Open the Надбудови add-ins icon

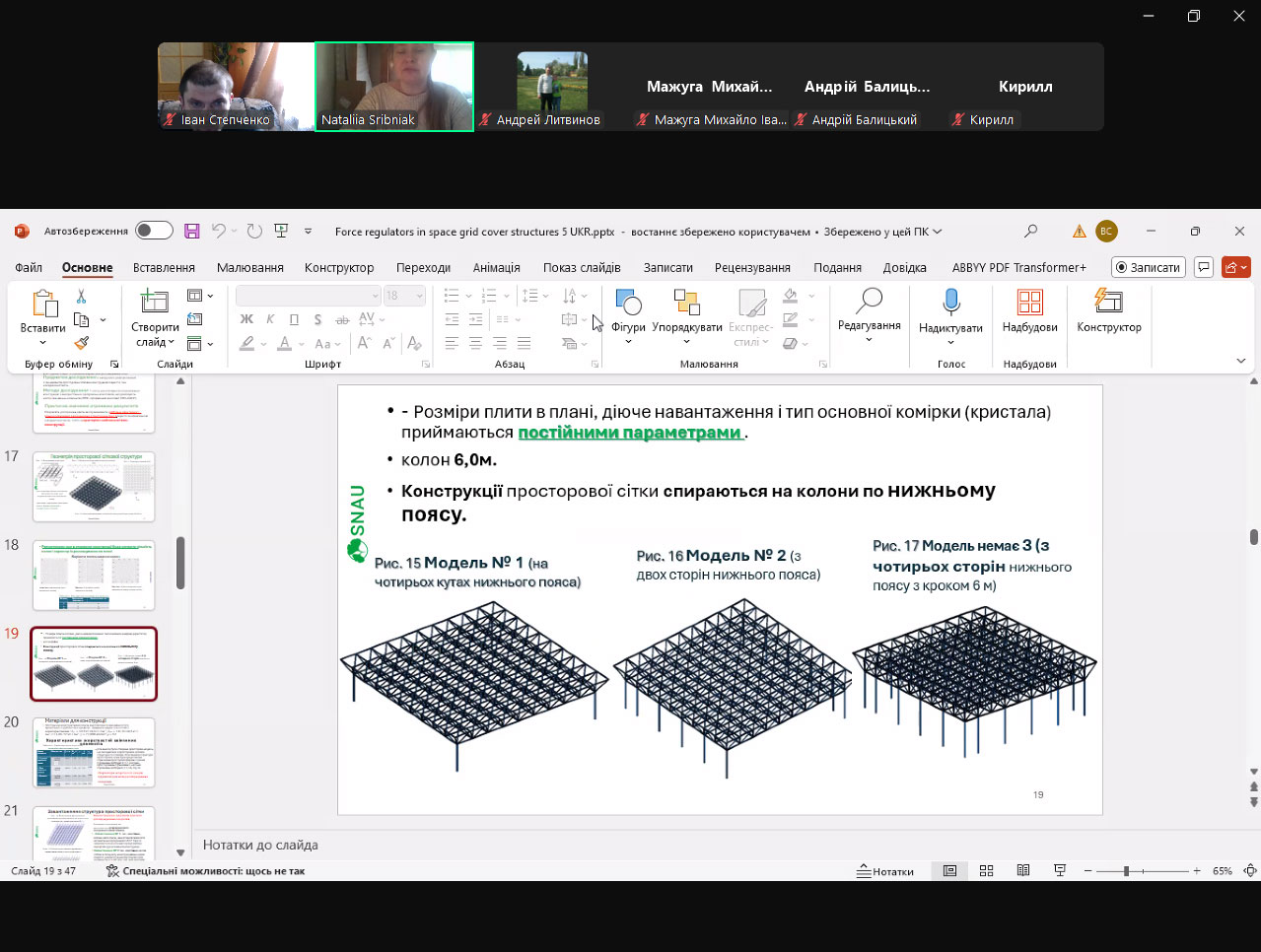[x=1029, y=312]
